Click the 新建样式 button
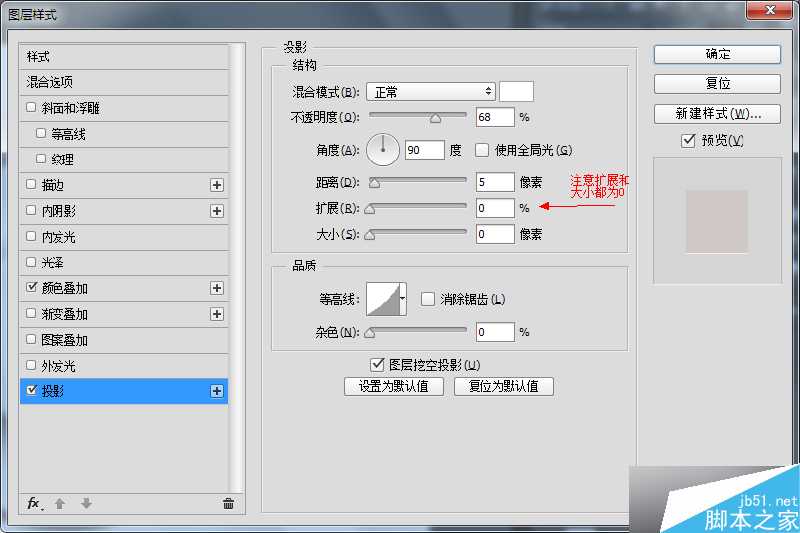Image resolution: width=800 pixels, height=533 pixels. pyautogui.click(x=717, y=114)
